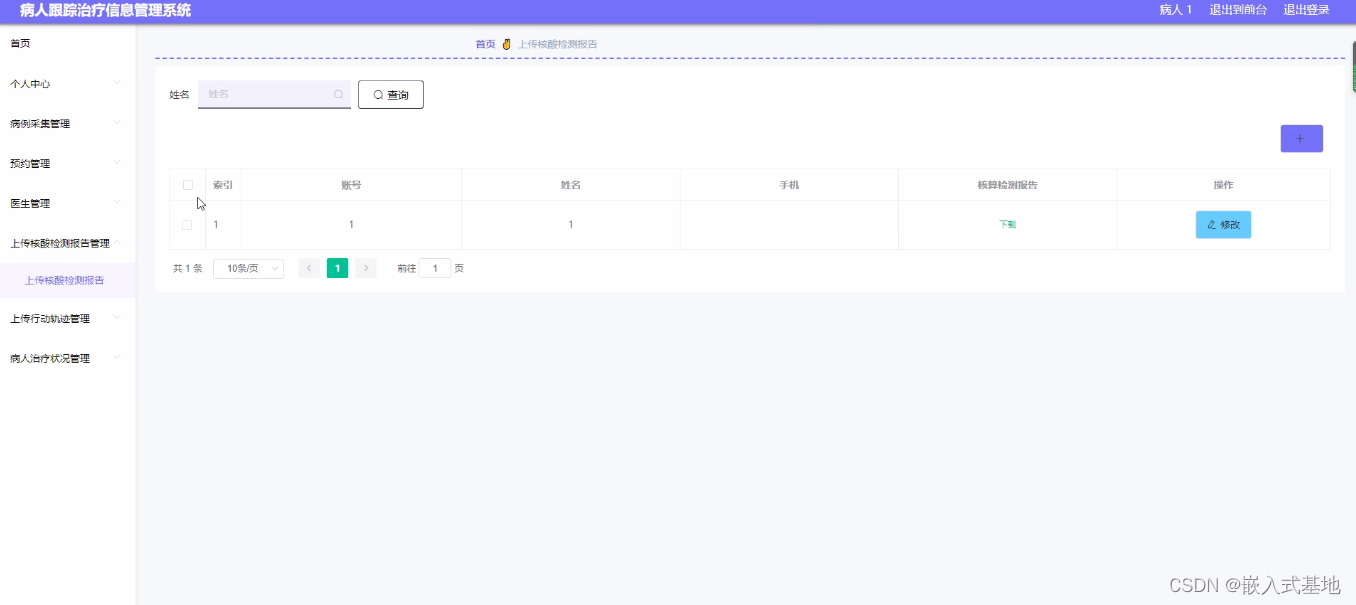Click 退出登录 in the header
The image size is (1356, 605).
pyautogui.click(x=1307, y=10)
